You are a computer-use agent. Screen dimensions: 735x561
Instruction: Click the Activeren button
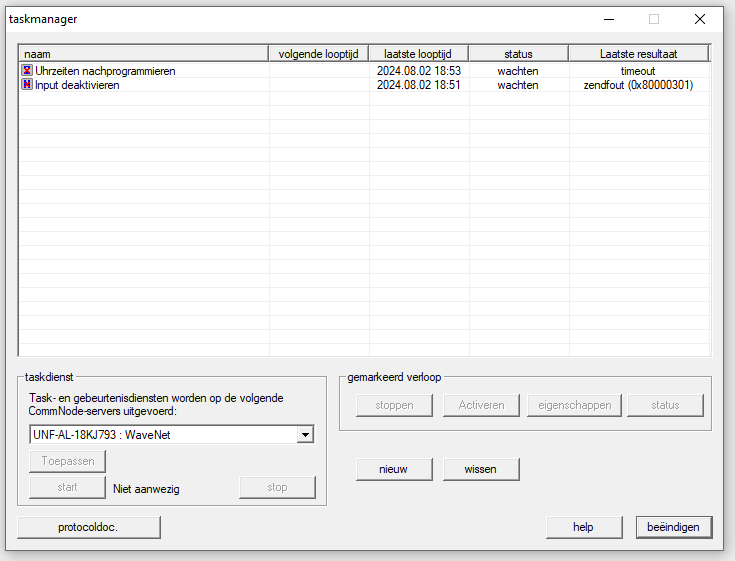tap(481, 405)
